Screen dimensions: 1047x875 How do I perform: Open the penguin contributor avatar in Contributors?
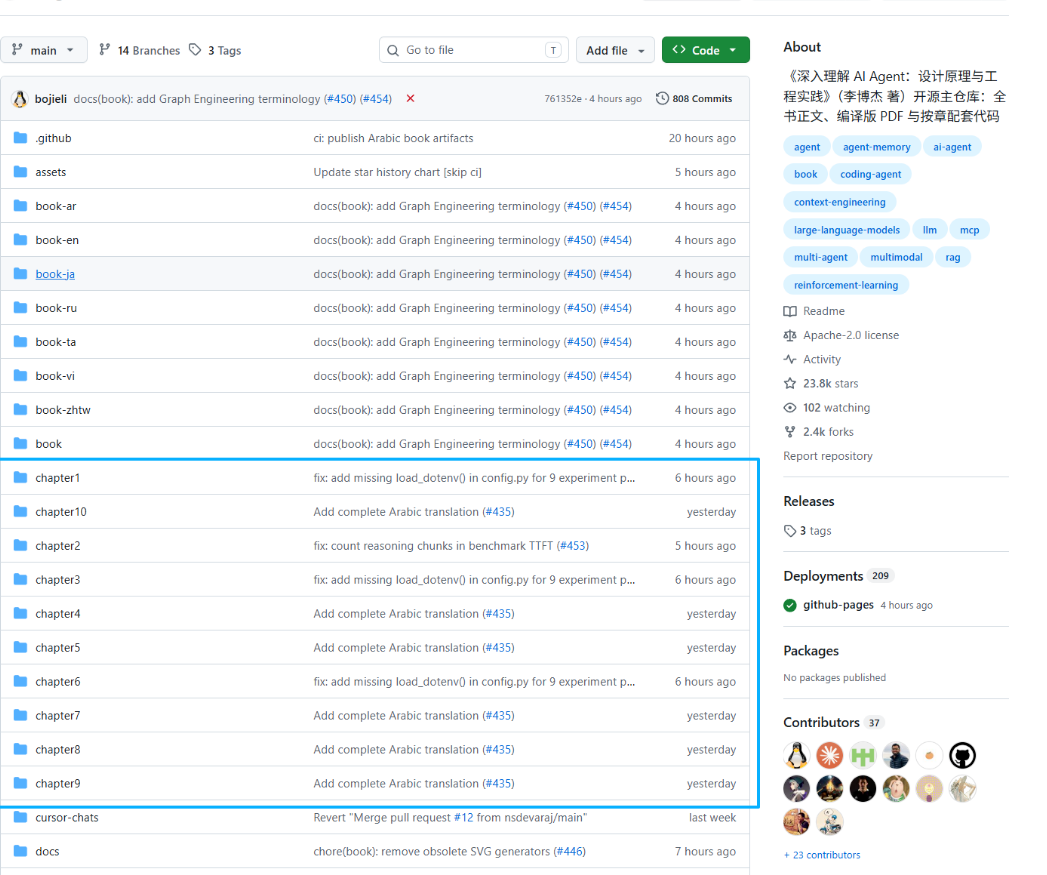[796, 755]
